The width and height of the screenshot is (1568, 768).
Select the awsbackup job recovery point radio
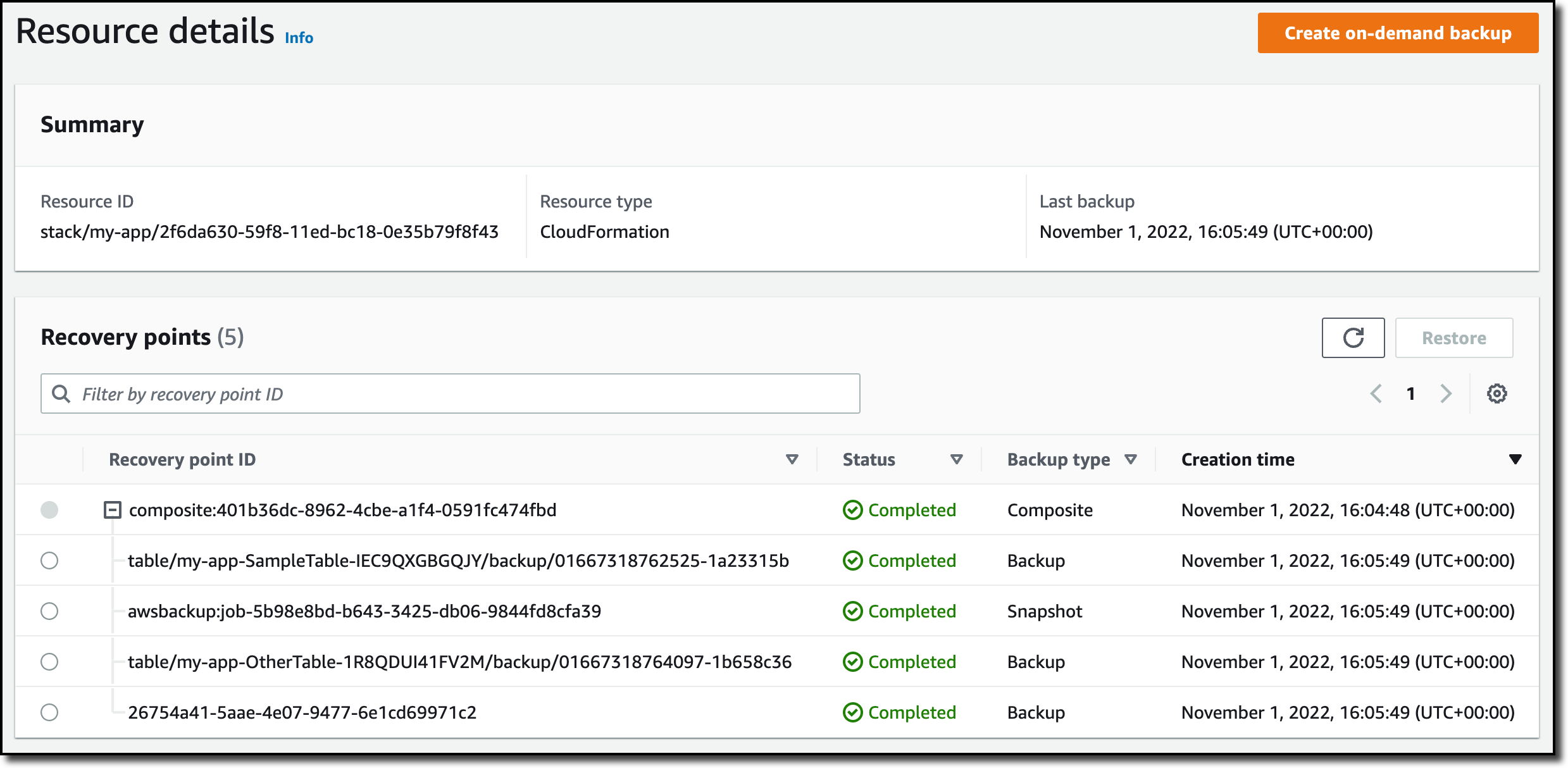[x=49, y=611]
